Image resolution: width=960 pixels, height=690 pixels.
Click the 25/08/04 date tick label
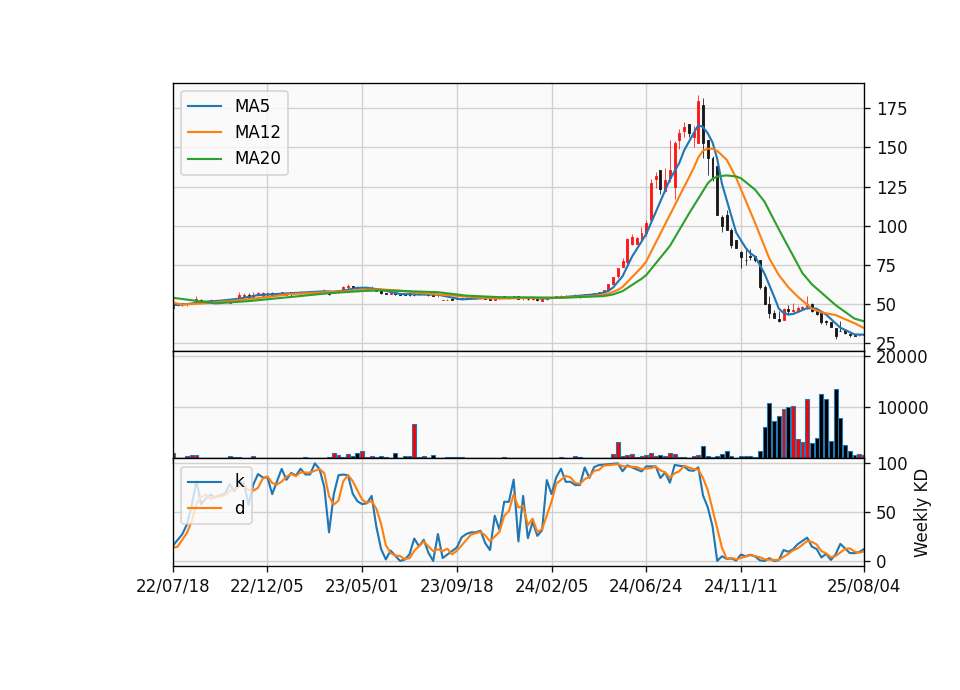click(864, 586)
